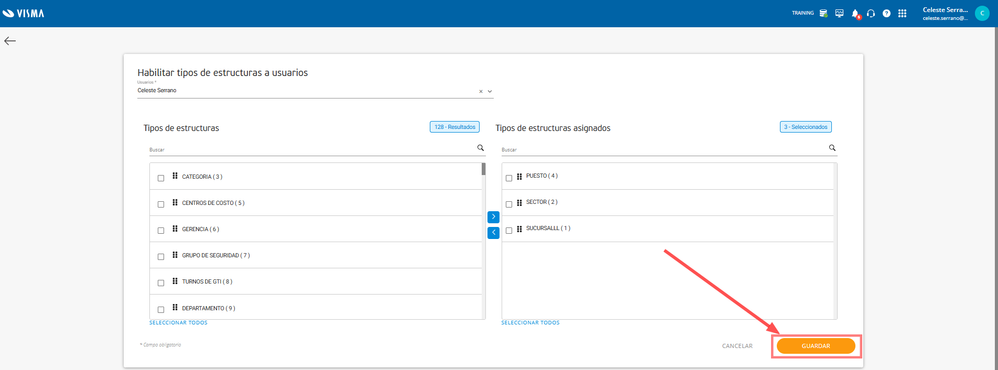Click SELECCIONAR TODOS under Tipos de estructuras
This screenshot has width=998, height=370.
pyautogui.click(x=178, y=323)
